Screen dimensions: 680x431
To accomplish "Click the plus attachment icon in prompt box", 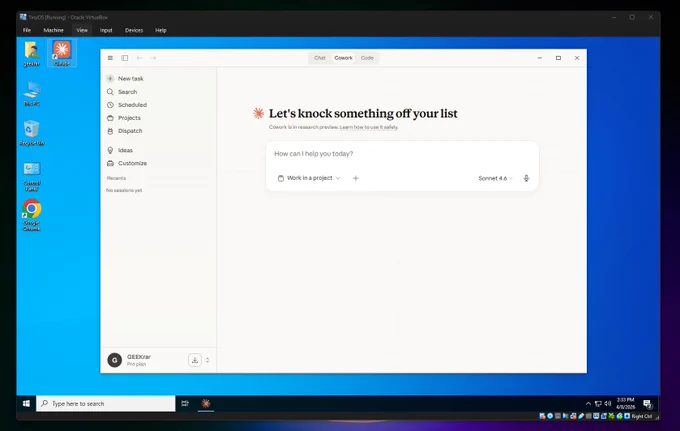I will 356,178.
